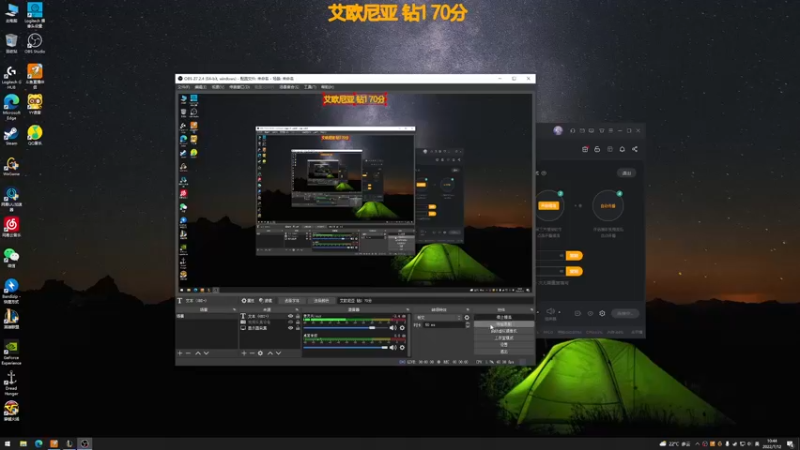Open View menu in OBS
The height and width of the screenshot is (450, 800).
point(218,87)
